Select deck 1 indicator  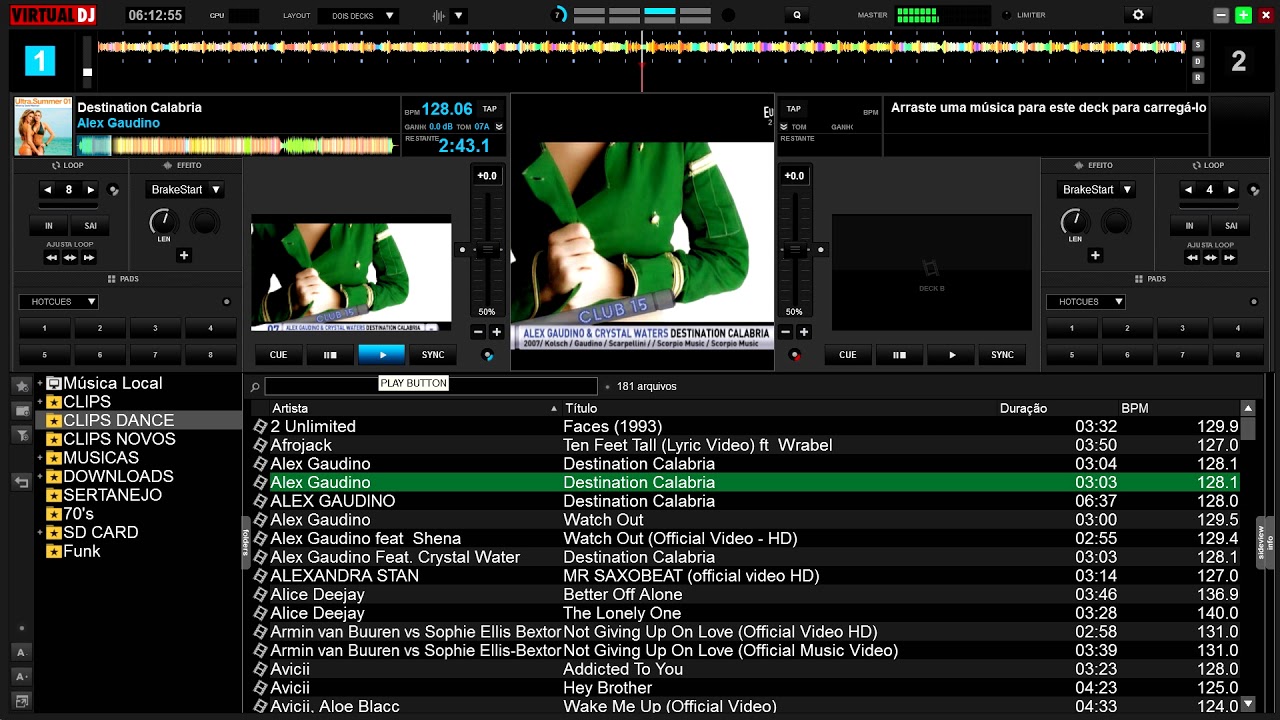(x=39, y=61)
